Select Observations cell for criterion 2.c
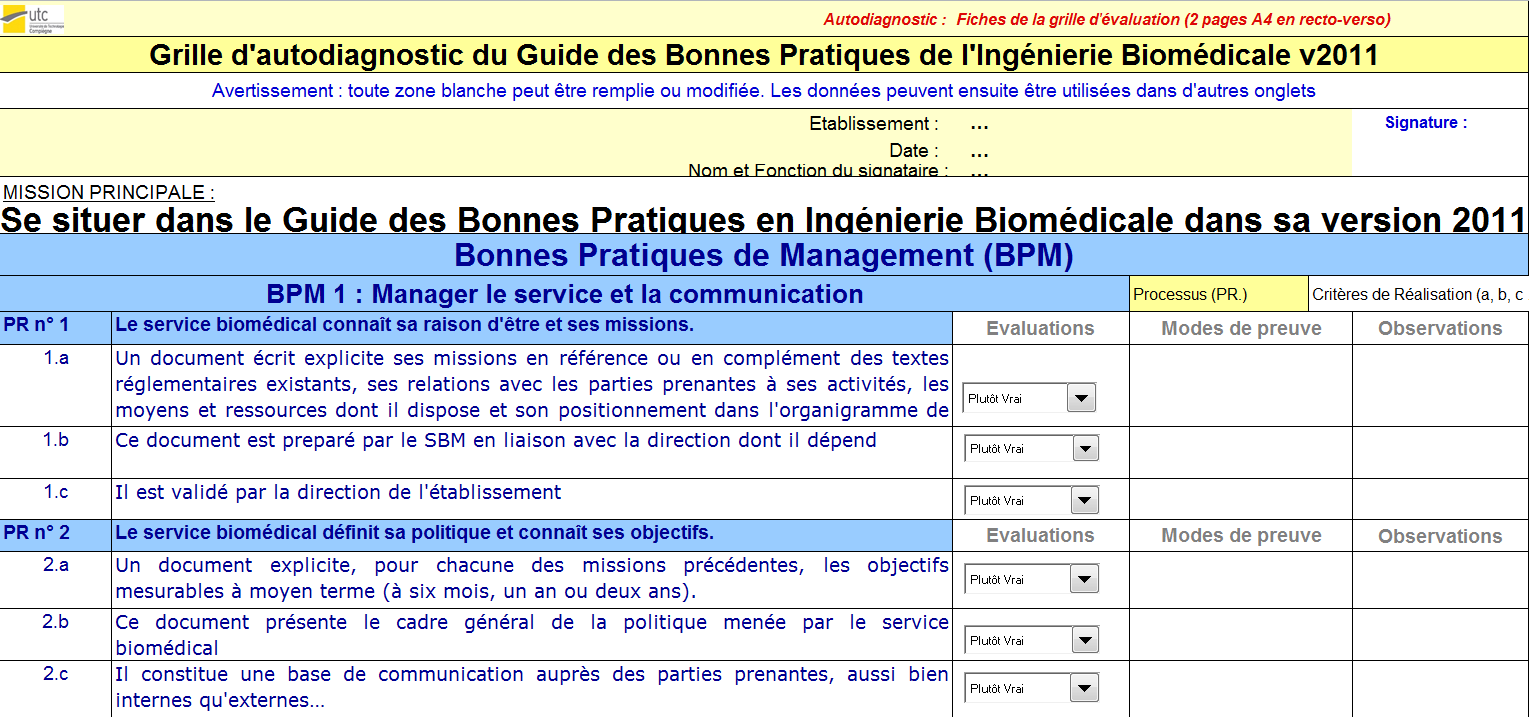Viewport: 1529px width, 717px height. pos(1440,689)
